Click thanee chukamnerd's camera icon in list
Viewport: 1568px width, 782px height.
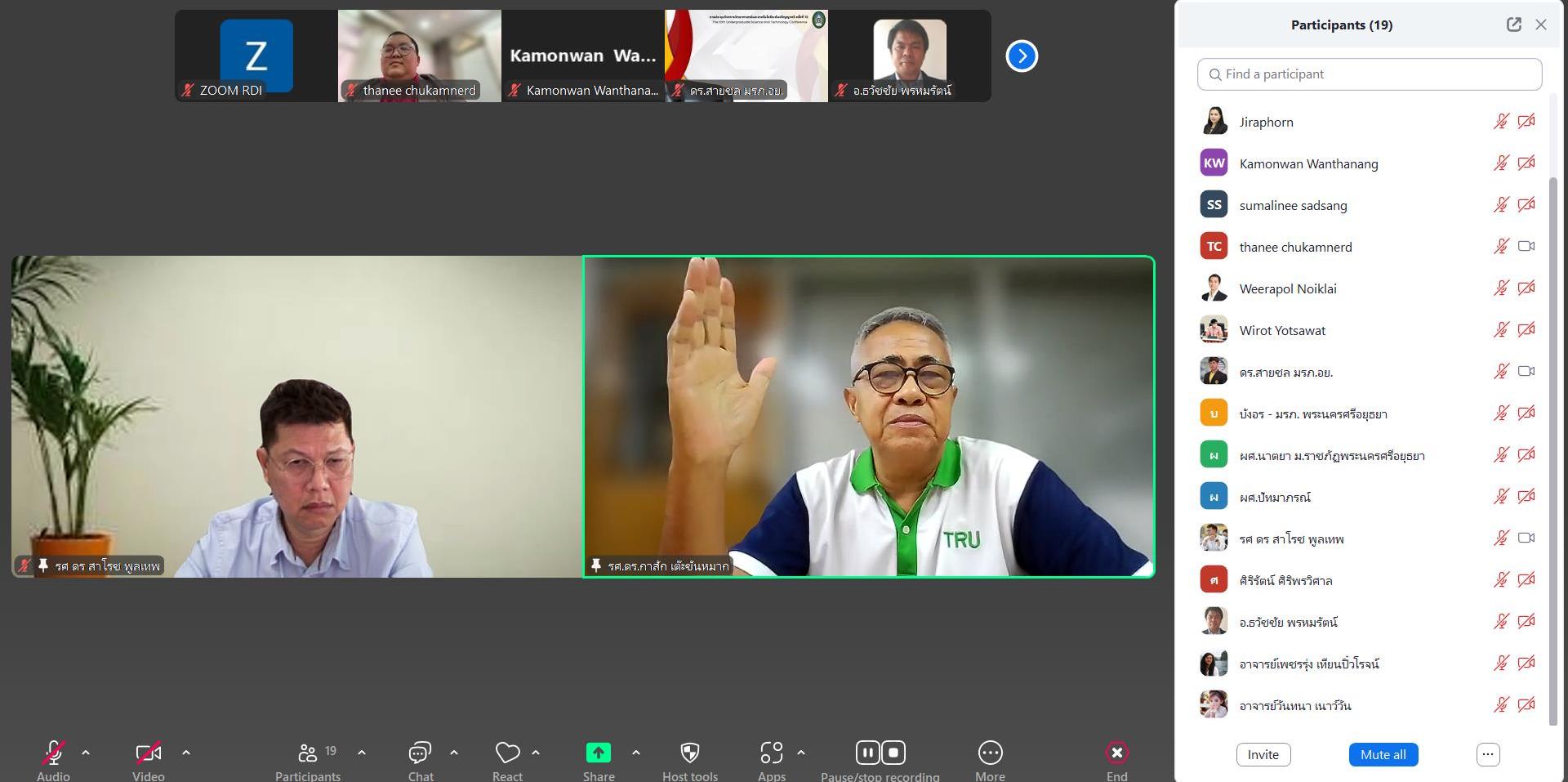[x=1526, y=246]
